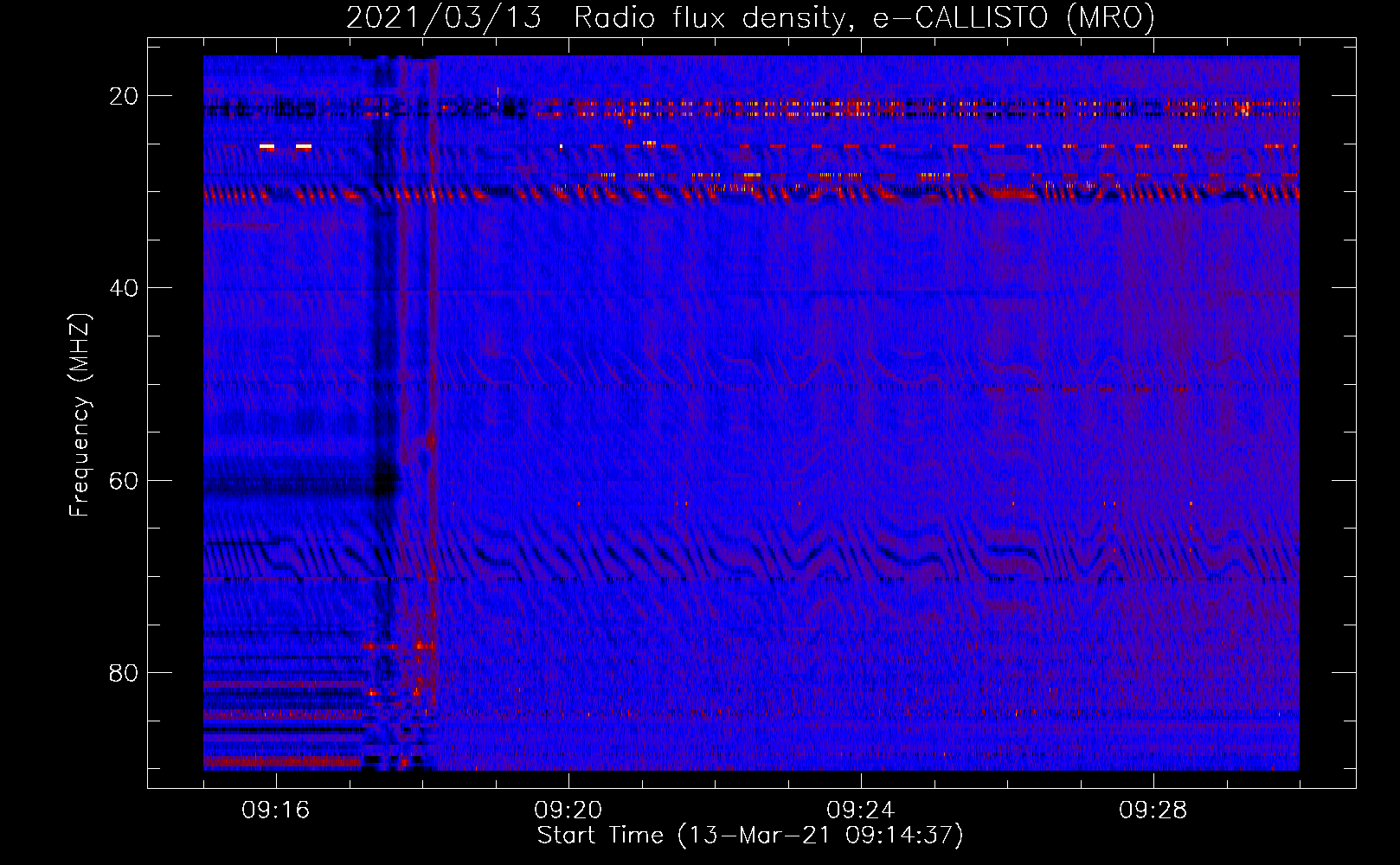Click the '20' frequency tick label
This screenshot has width=1400, height=865.
pos(124,96)
